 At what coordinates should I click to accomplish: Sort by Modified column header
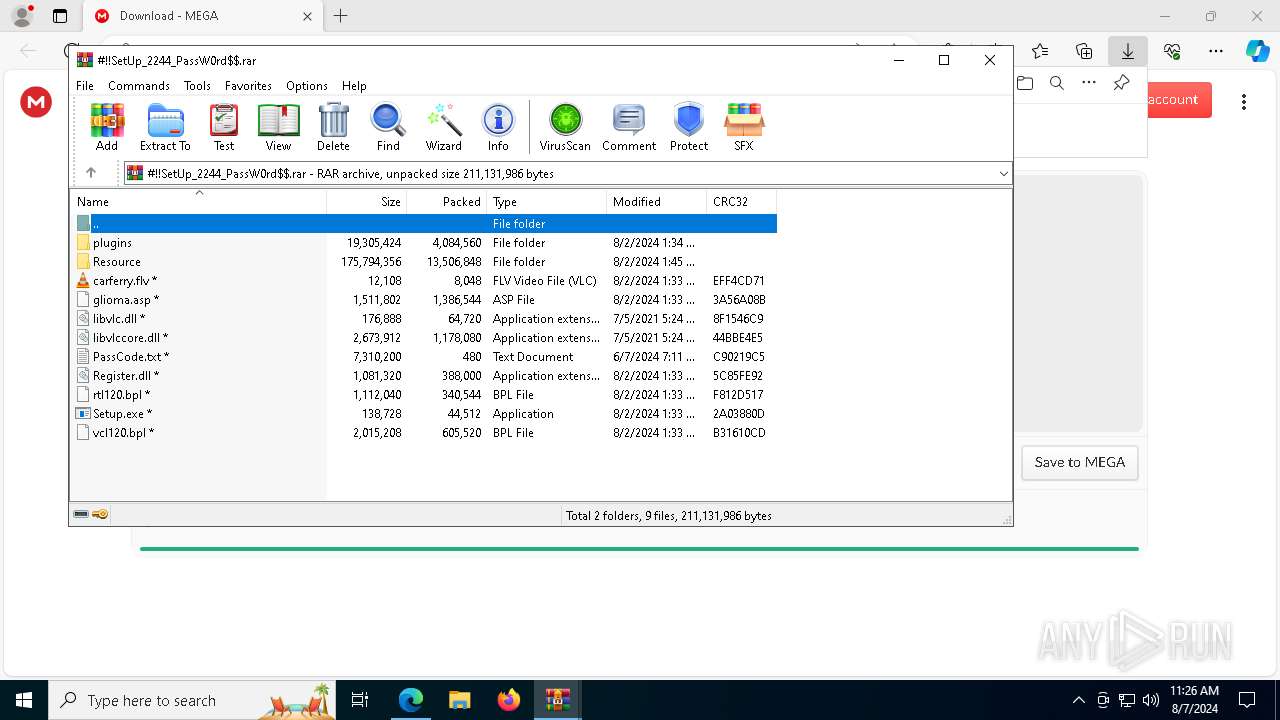(657, 202)
